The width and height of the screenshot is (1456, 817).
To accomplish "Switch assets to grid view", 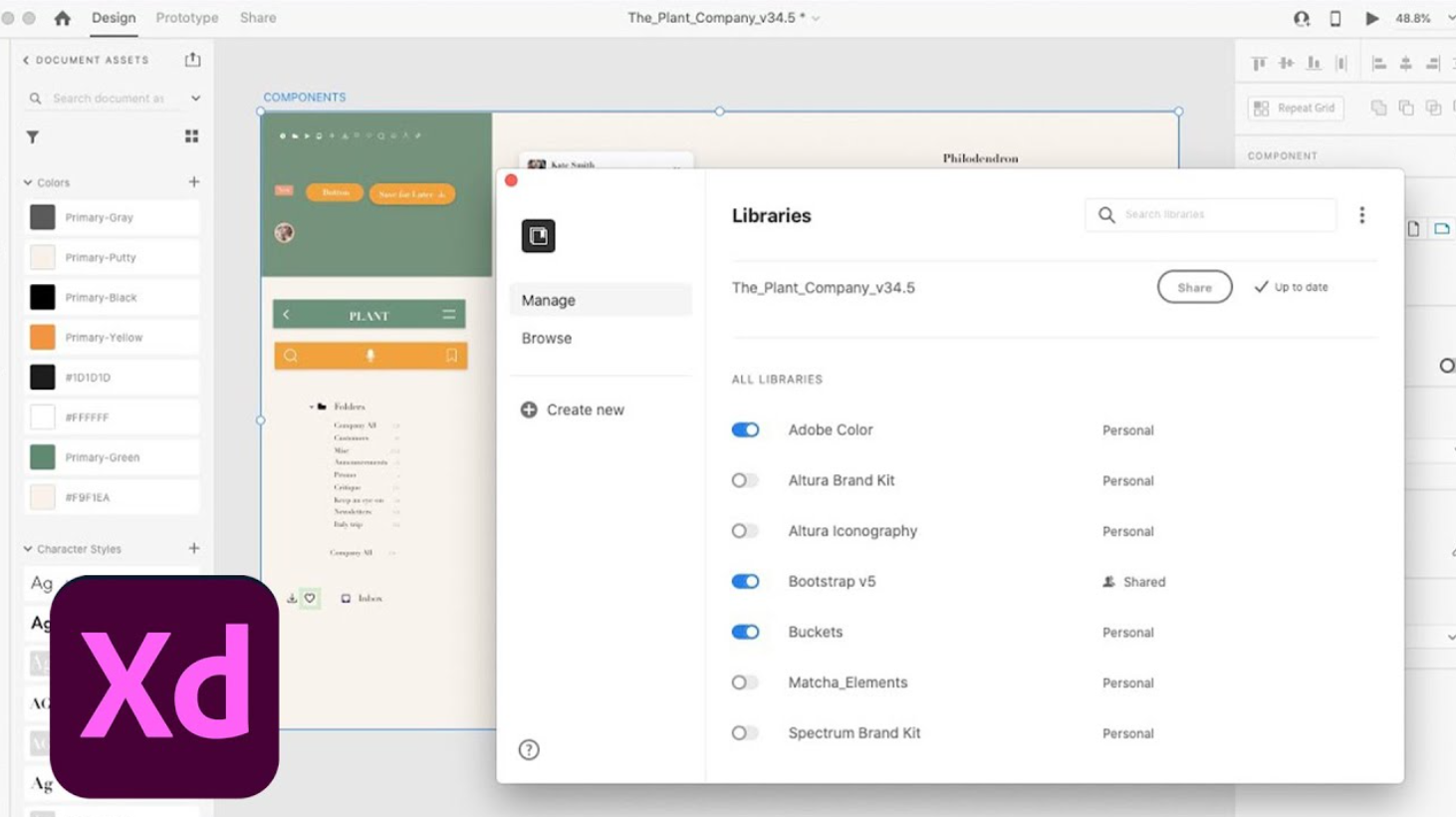I will (x=191, y=136).
